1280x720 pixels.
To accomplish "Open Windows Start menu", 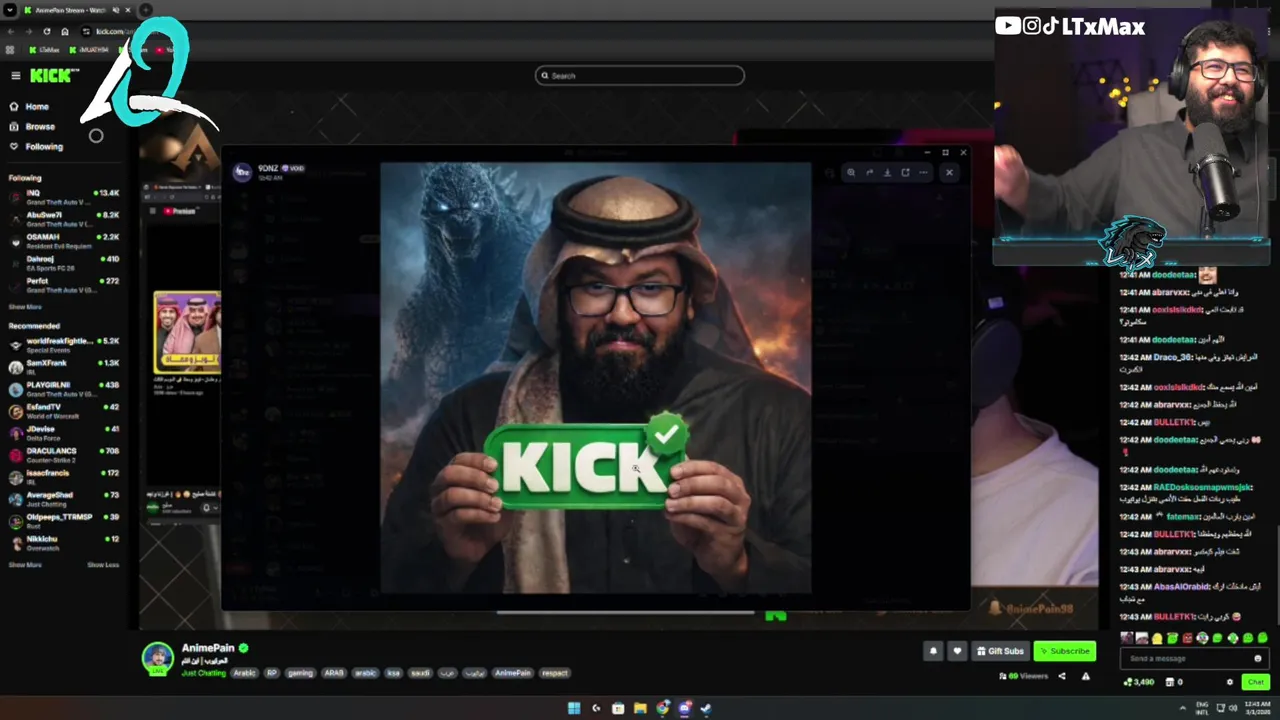I will [x=574, y=708].
